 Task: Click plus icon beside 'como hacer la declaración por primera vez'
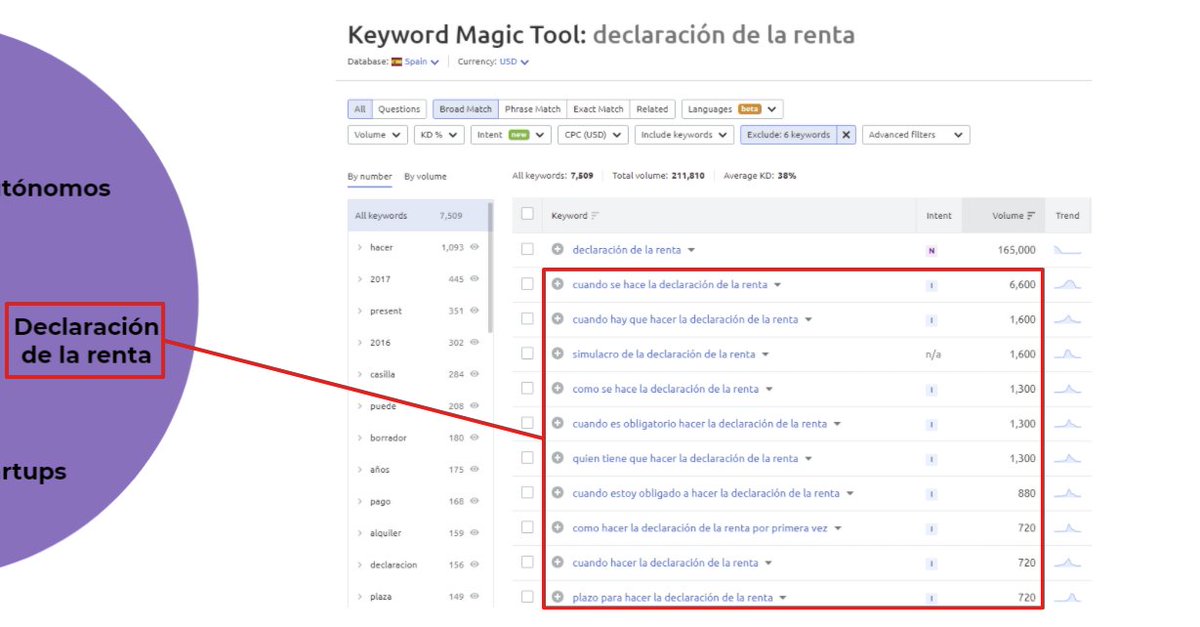tap(557, 528)
